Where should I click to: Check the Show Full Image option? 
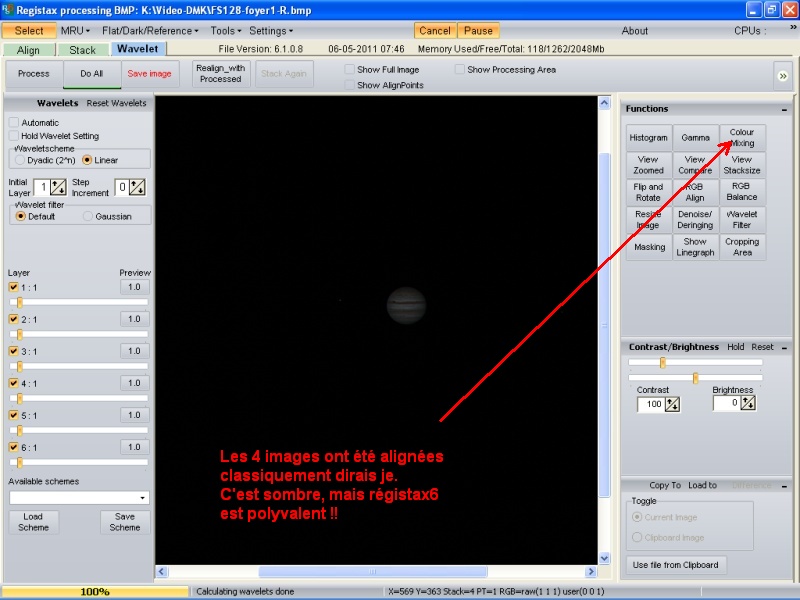click(x=347, y=69)
